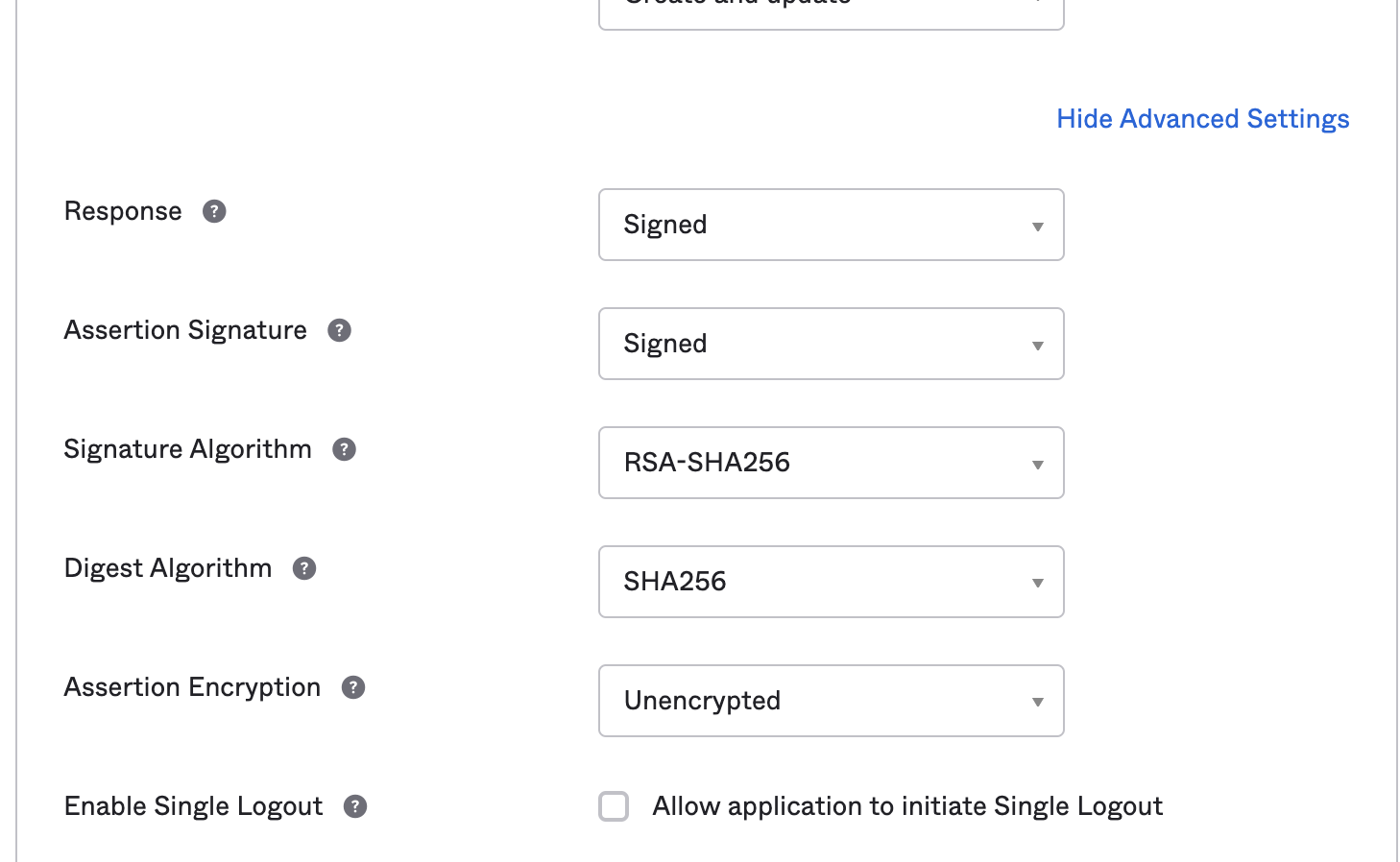Click the Assertion Signature label text

tap(185, 330)
